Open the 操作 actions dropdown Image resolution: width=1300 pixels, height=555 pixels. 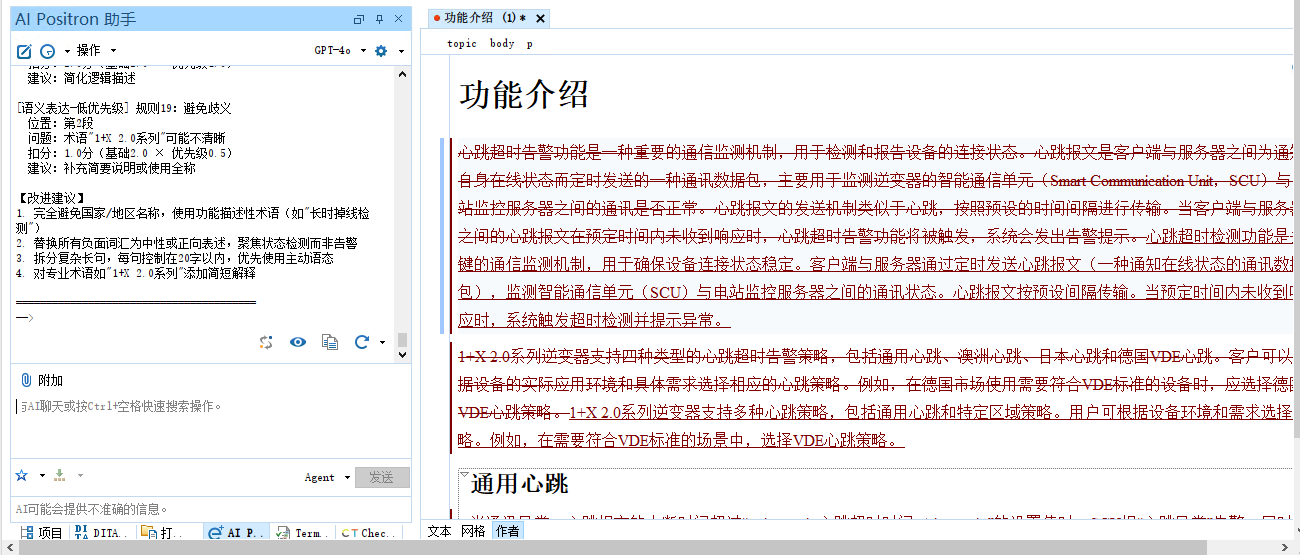tap(96, 51)
